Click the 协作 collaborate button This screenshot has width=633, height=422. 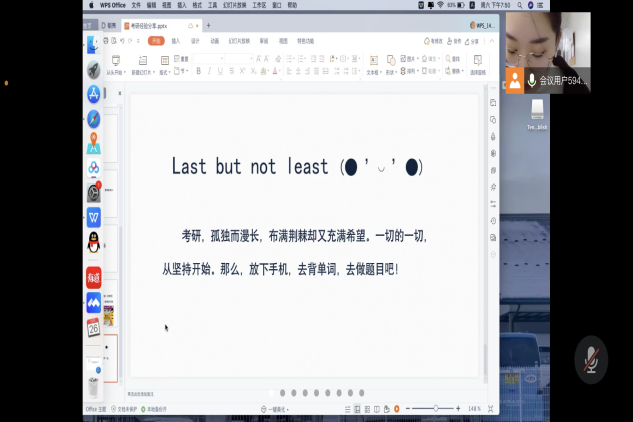(454, 41)
